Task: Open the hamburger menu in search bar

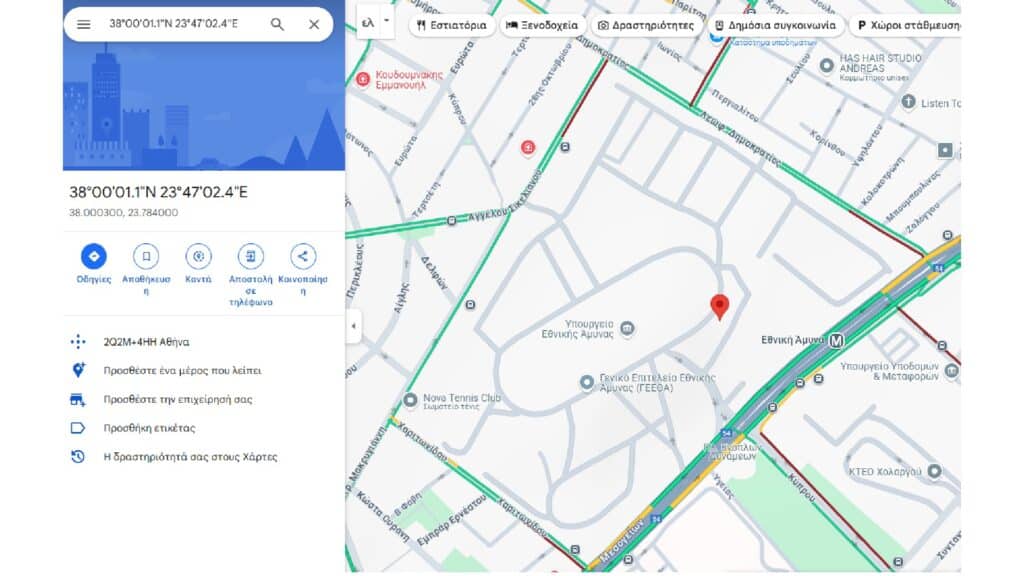Action: [84, 24]
